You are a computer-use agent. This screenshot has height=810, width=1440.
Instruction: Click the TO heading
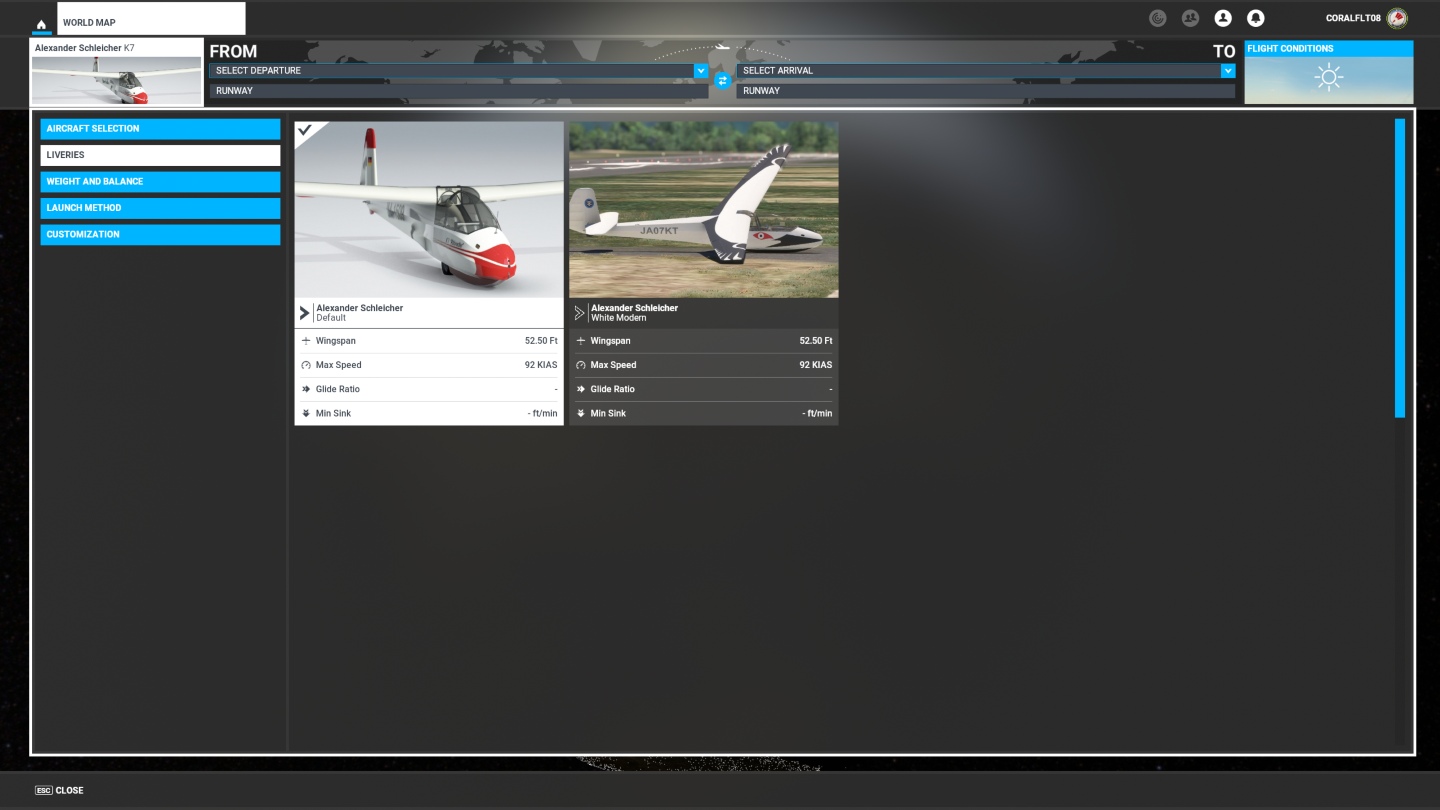coord(1224,52)
